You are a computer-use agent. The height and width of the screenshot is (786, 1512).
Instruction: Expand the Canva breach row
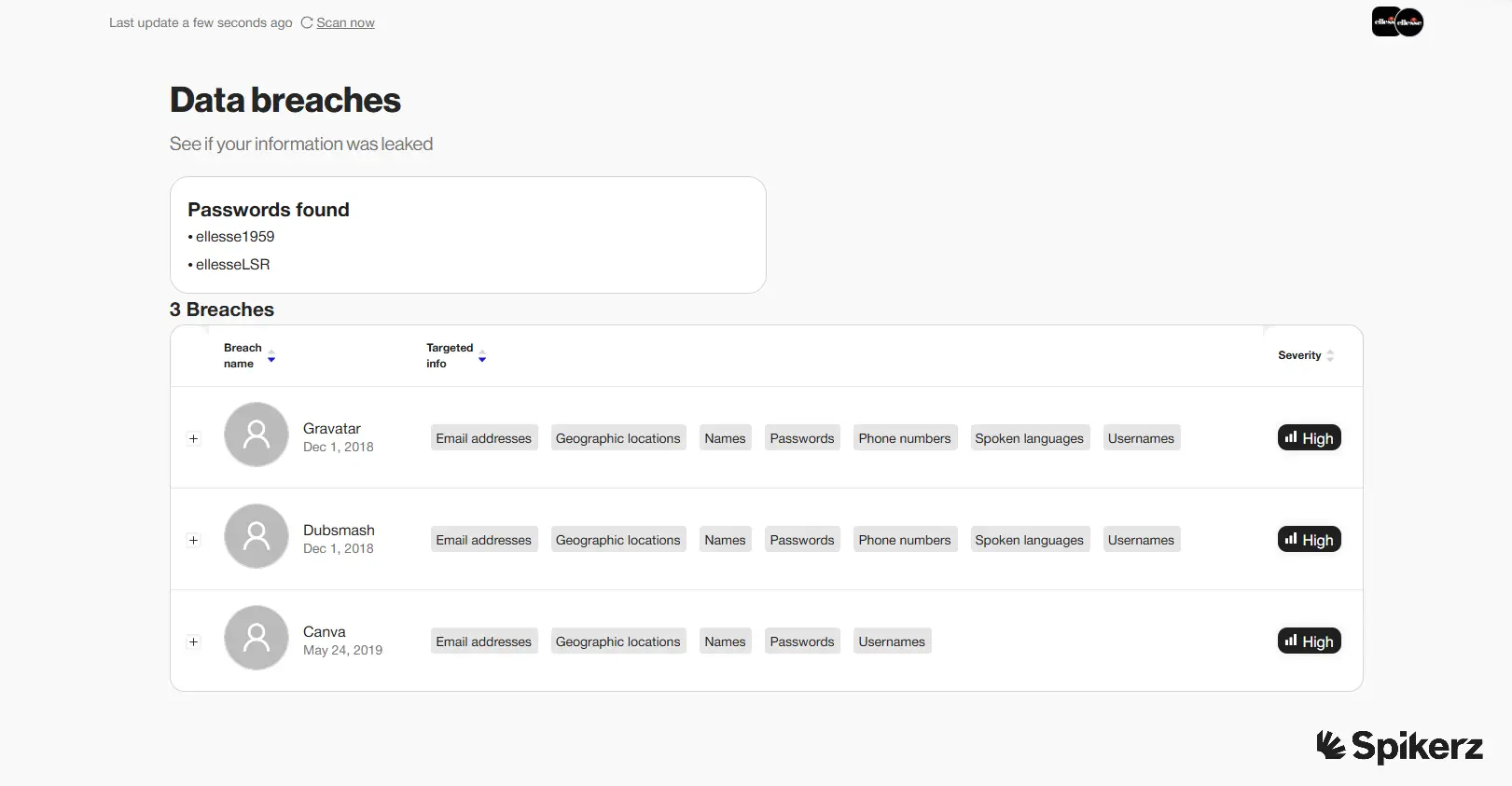coord(193,641)
